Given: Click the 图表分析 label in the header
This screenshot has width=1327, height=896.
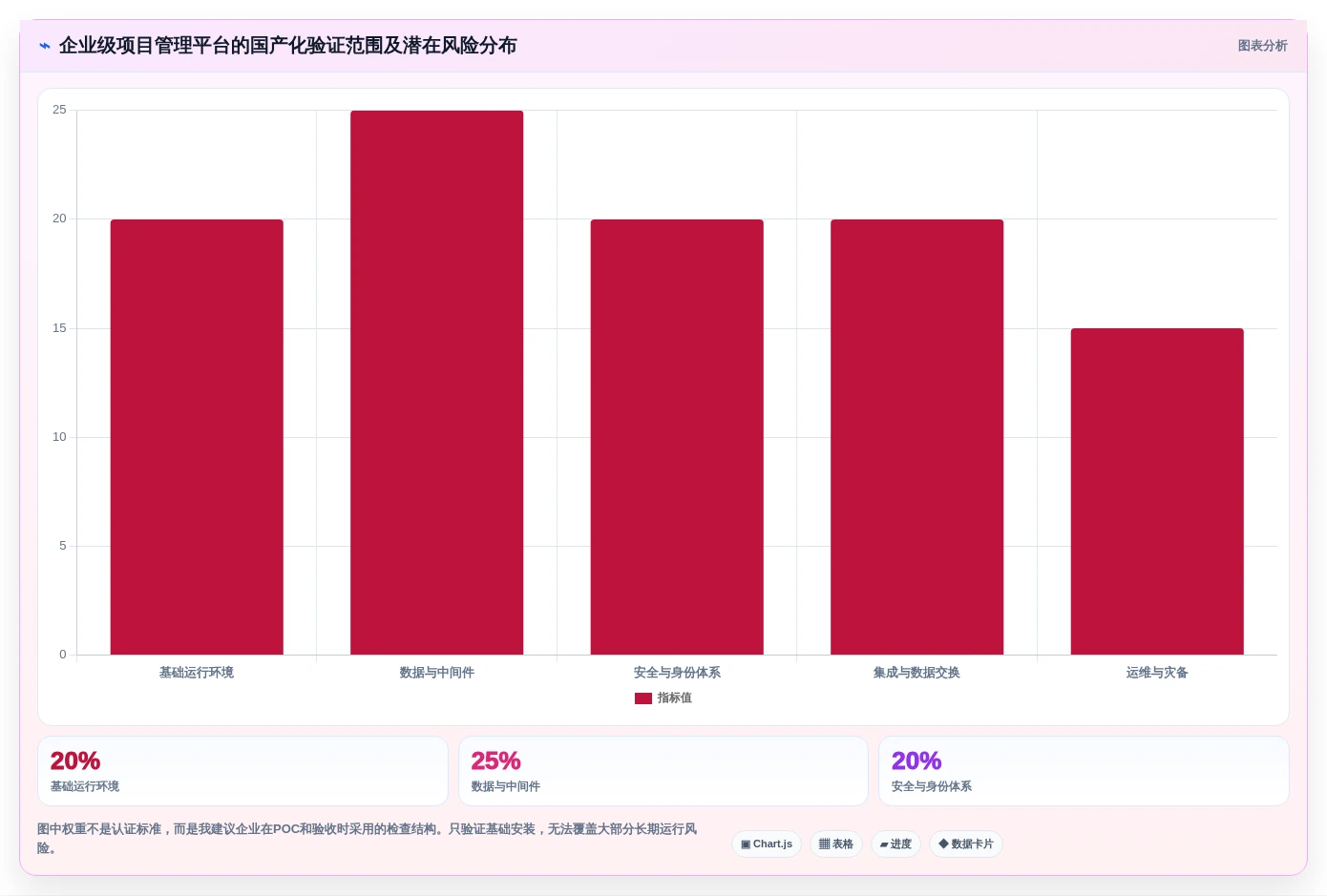Looking at the screenshot, I should click(1262, 46).
